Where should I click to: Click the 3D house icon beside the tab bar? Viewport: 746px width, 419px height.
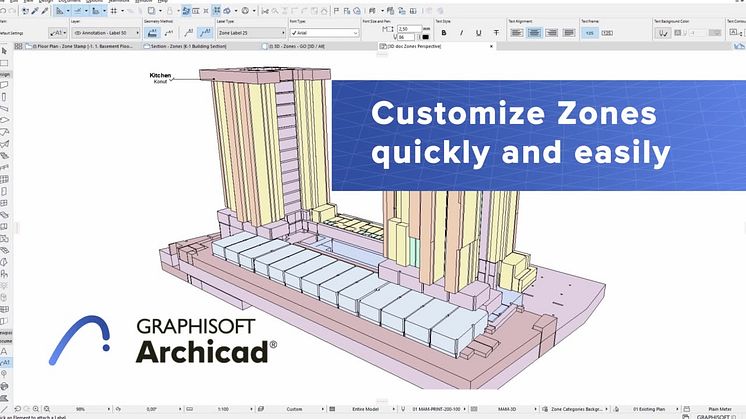click(739, 46)
